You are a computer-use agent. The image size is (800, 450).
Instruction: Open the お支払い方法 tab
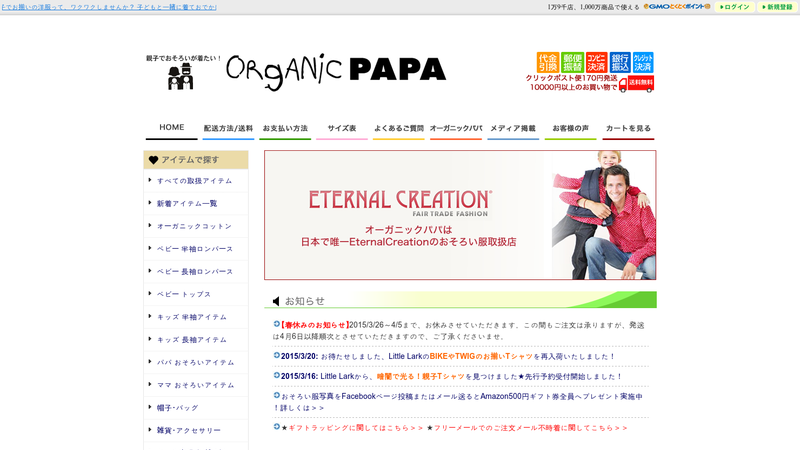285,129
